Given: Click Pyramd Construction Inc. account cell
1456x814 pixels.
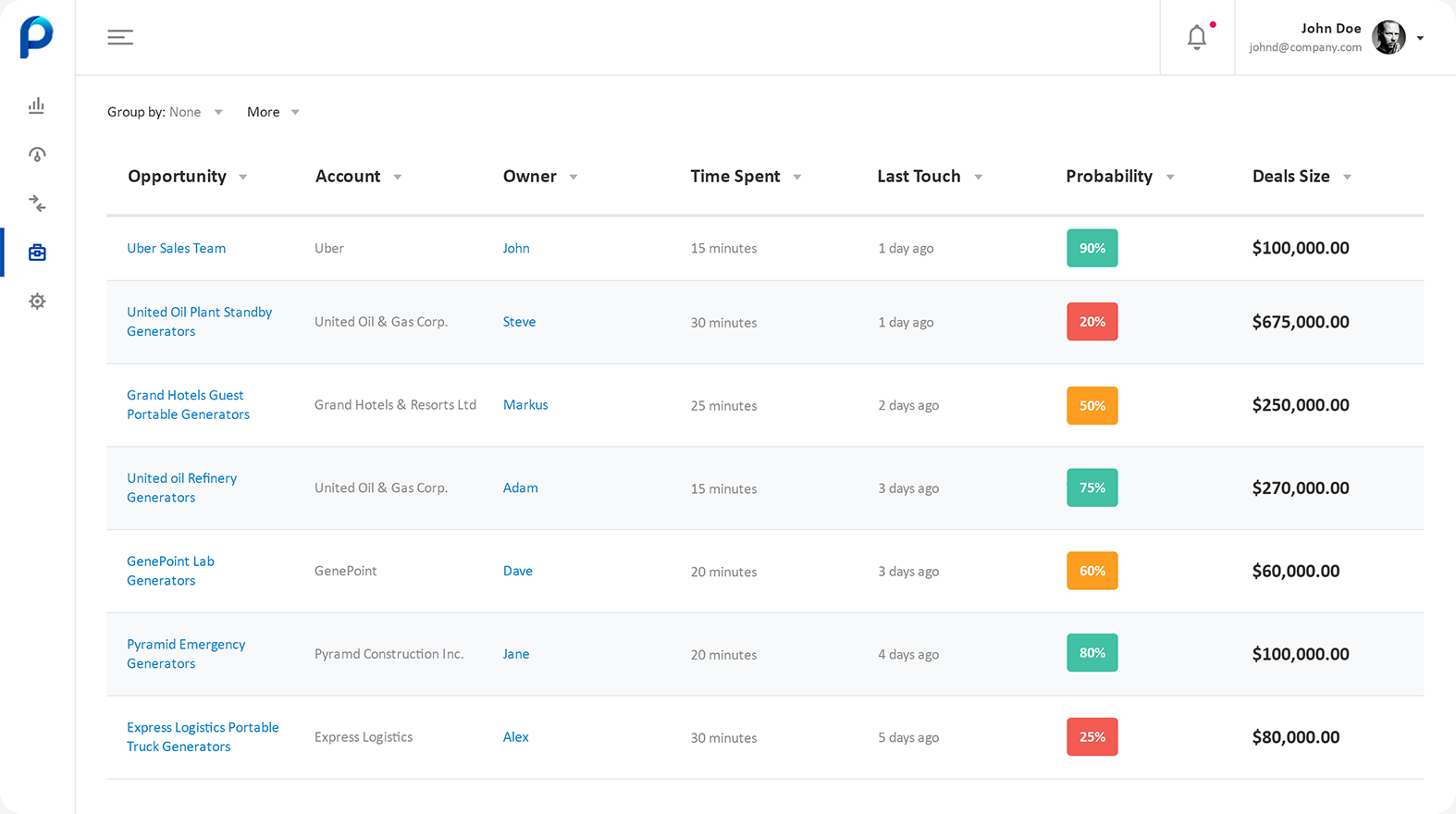Looking at the screenshot, I should (389, 654).
